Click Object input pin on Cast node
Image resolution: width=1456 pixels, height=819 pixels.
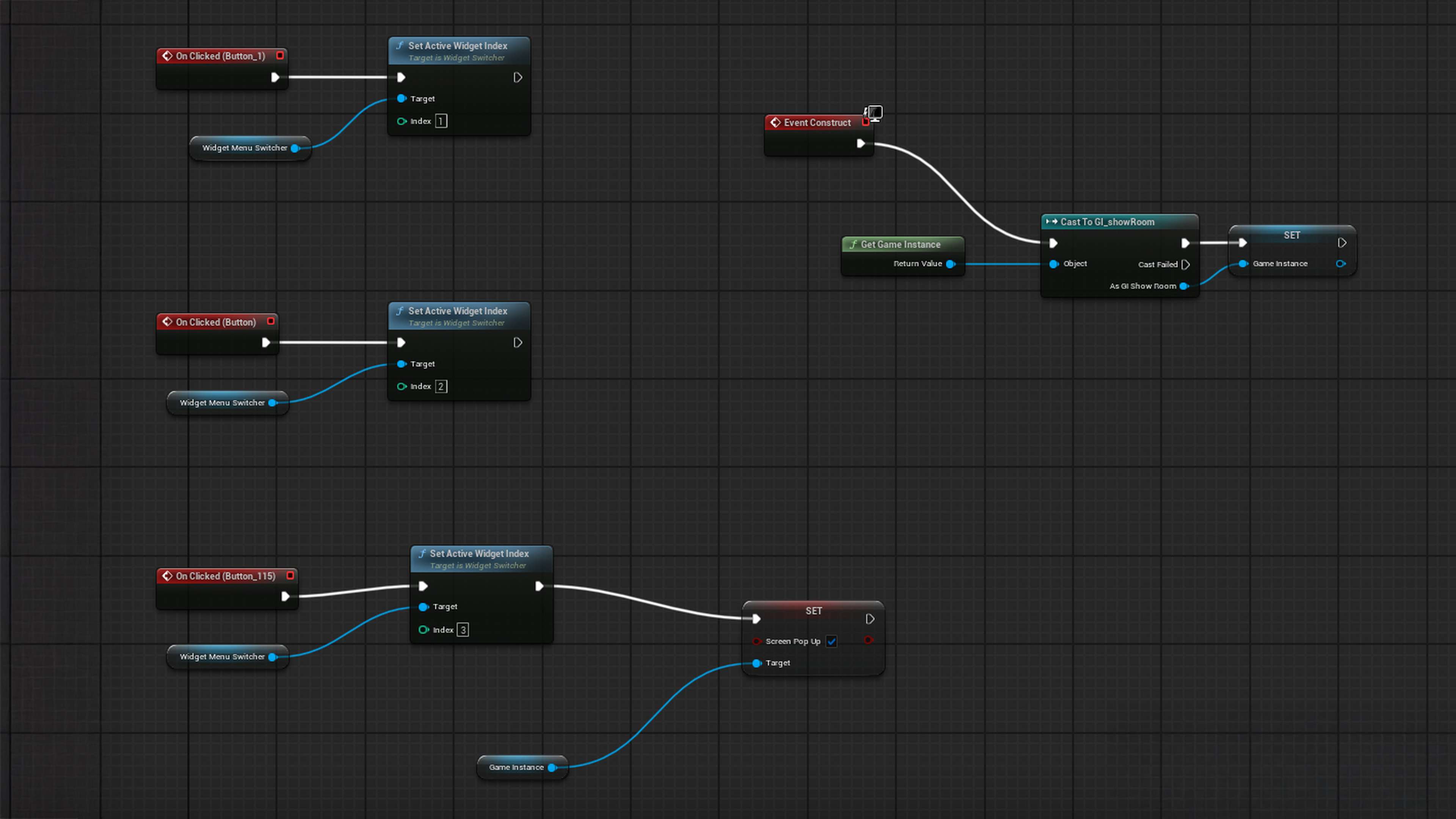click(1054, 264)
